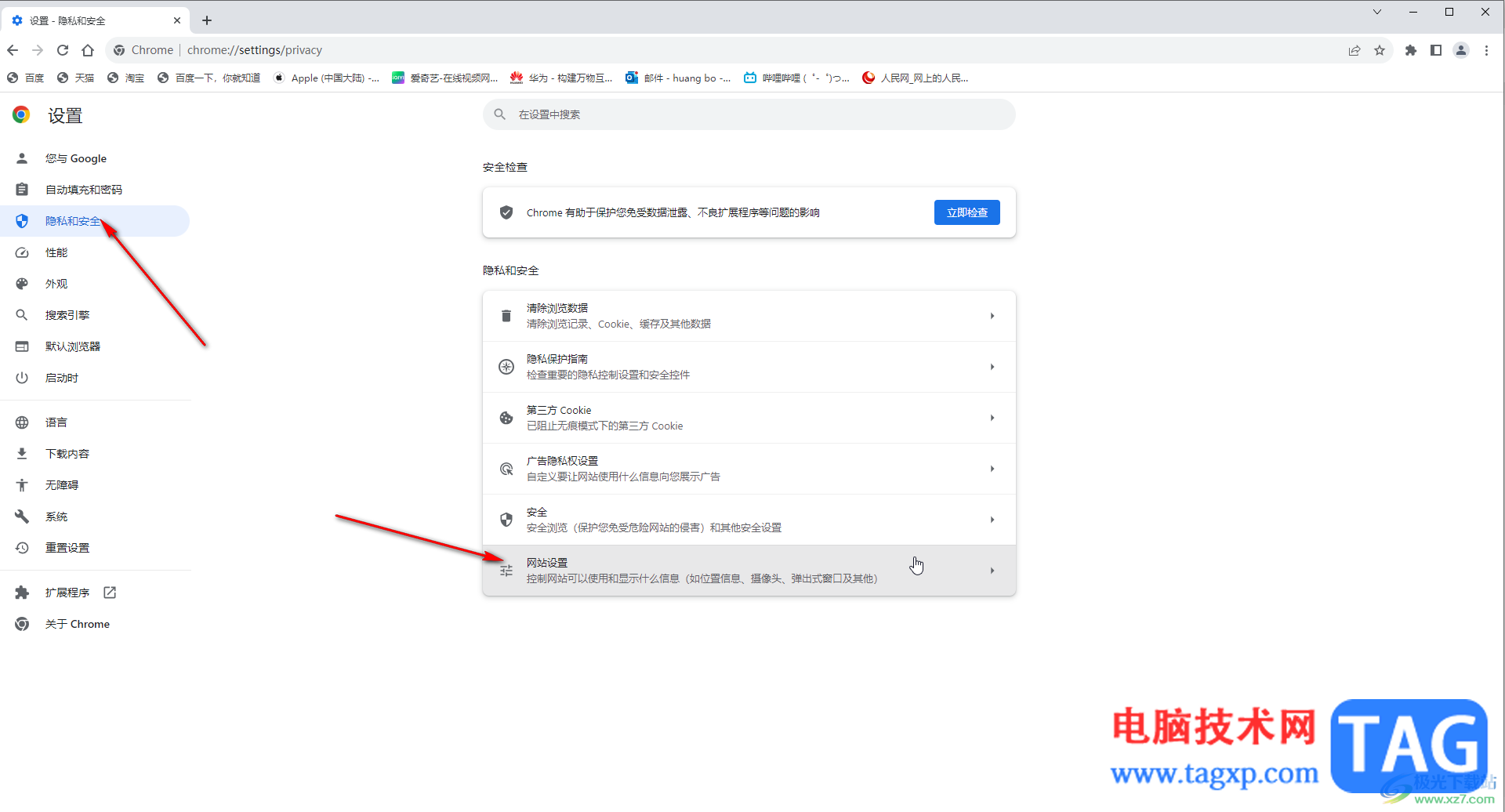
Task: Open the profile avatar menu
Action: point(1461,50)
